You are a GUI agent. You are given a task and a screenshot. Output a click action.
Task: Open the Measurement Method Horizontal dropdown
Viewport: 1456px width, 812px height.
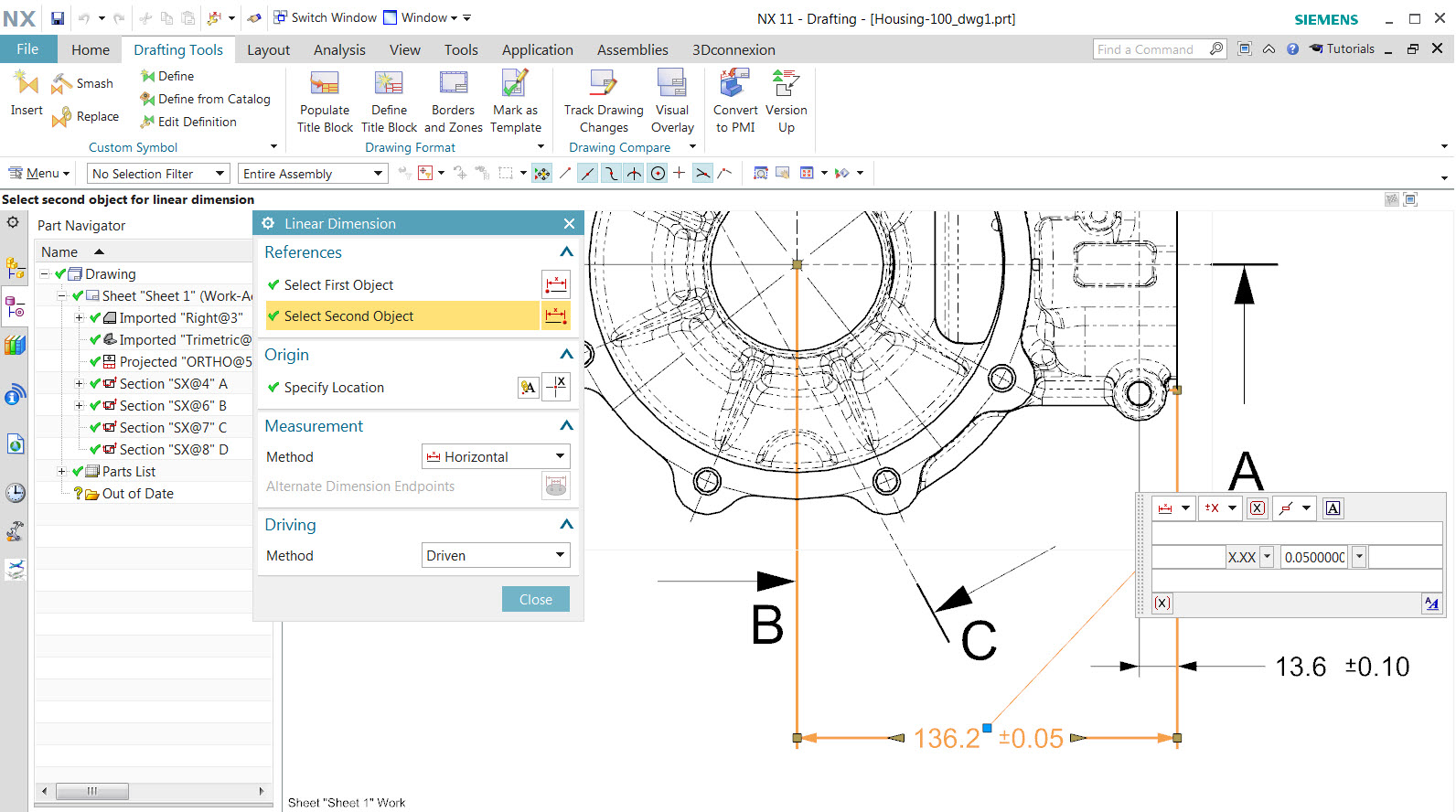496,456
